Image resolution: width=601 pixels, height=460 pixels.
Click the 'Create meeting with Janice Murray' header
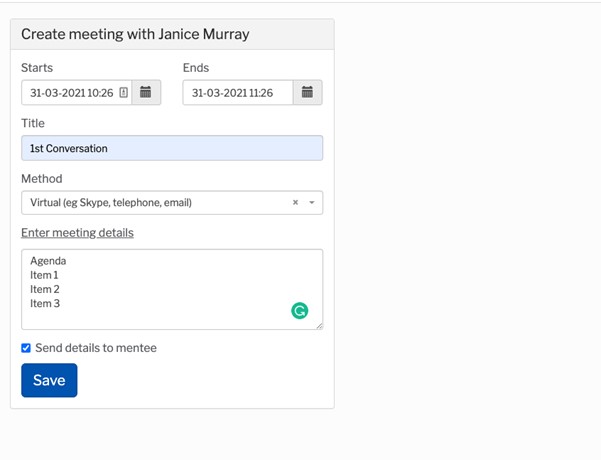[135, 34]
